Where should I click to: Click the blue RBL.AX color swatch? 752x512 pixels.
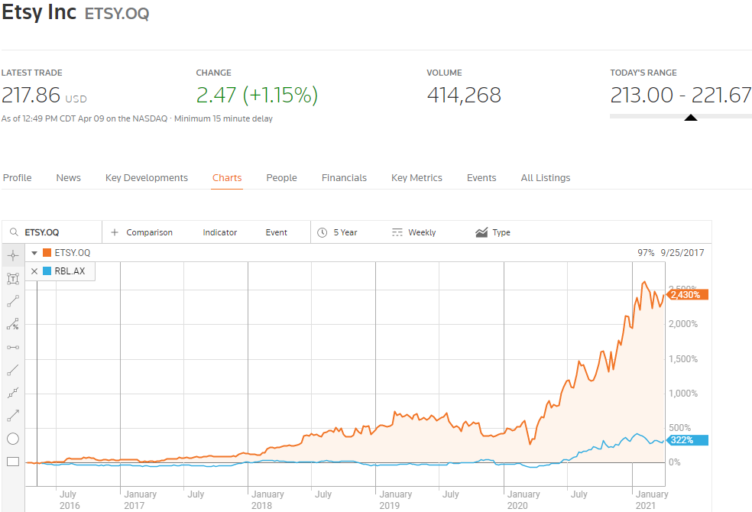point(47,271)
